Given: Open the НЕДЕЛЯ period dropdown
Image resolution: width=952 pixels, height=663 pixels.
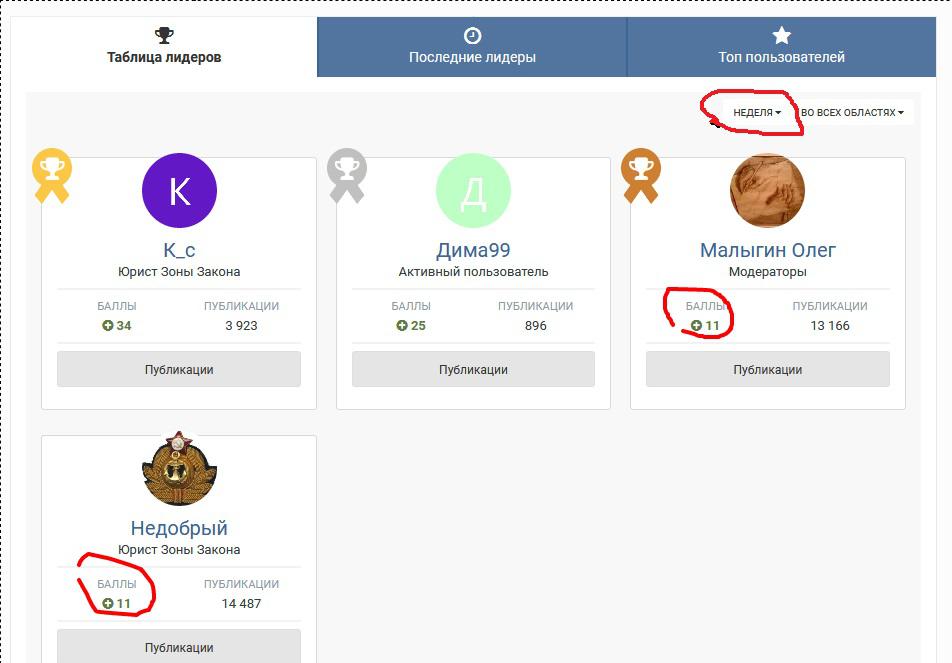Looking at the screenshot, I should pos(756,112).
